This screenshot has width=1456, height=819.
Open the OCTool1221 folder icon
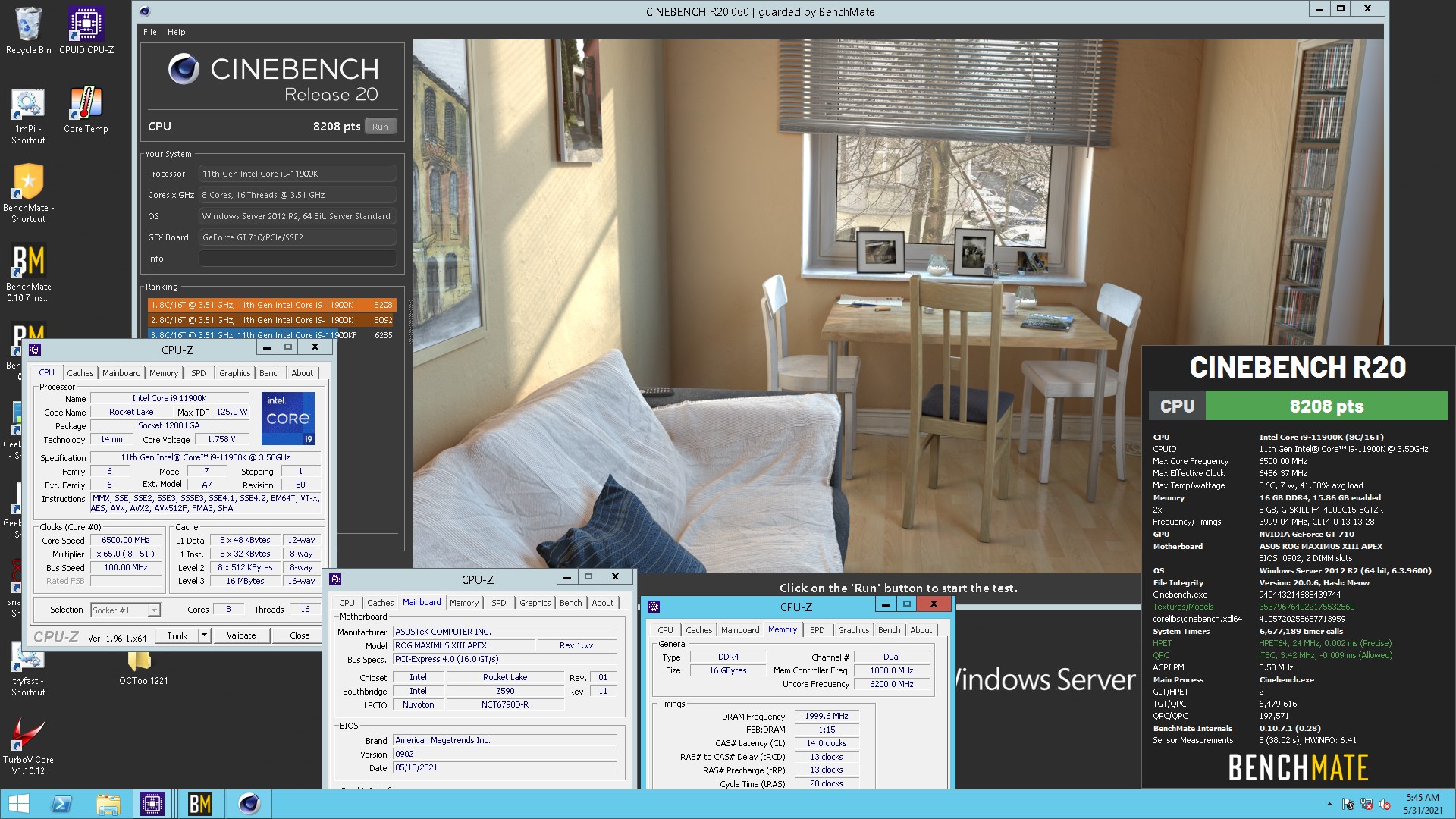(x=143, y=669)
